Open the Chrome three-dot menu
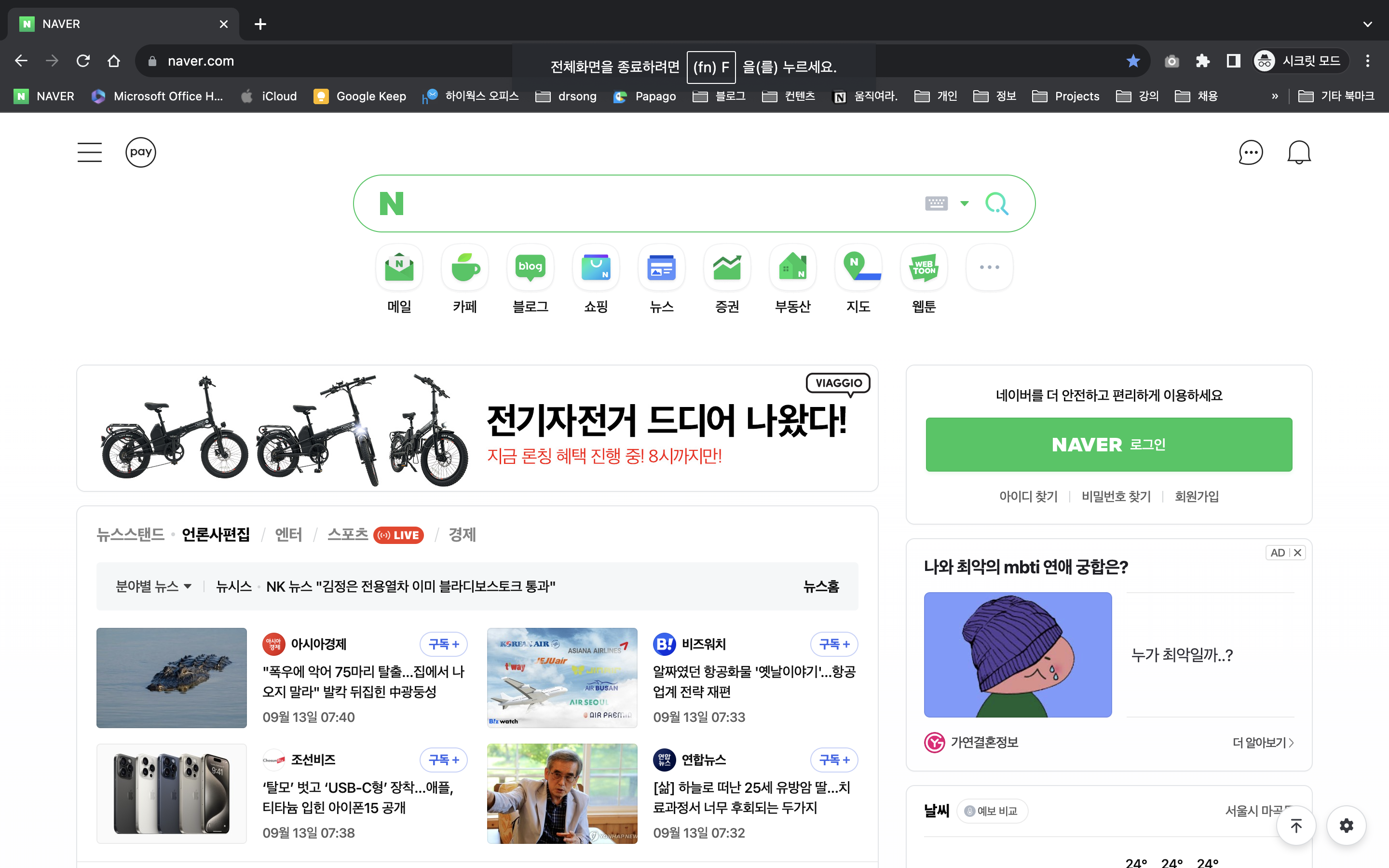Screen dimensions: 1389x868 [x=1368, y=60]
